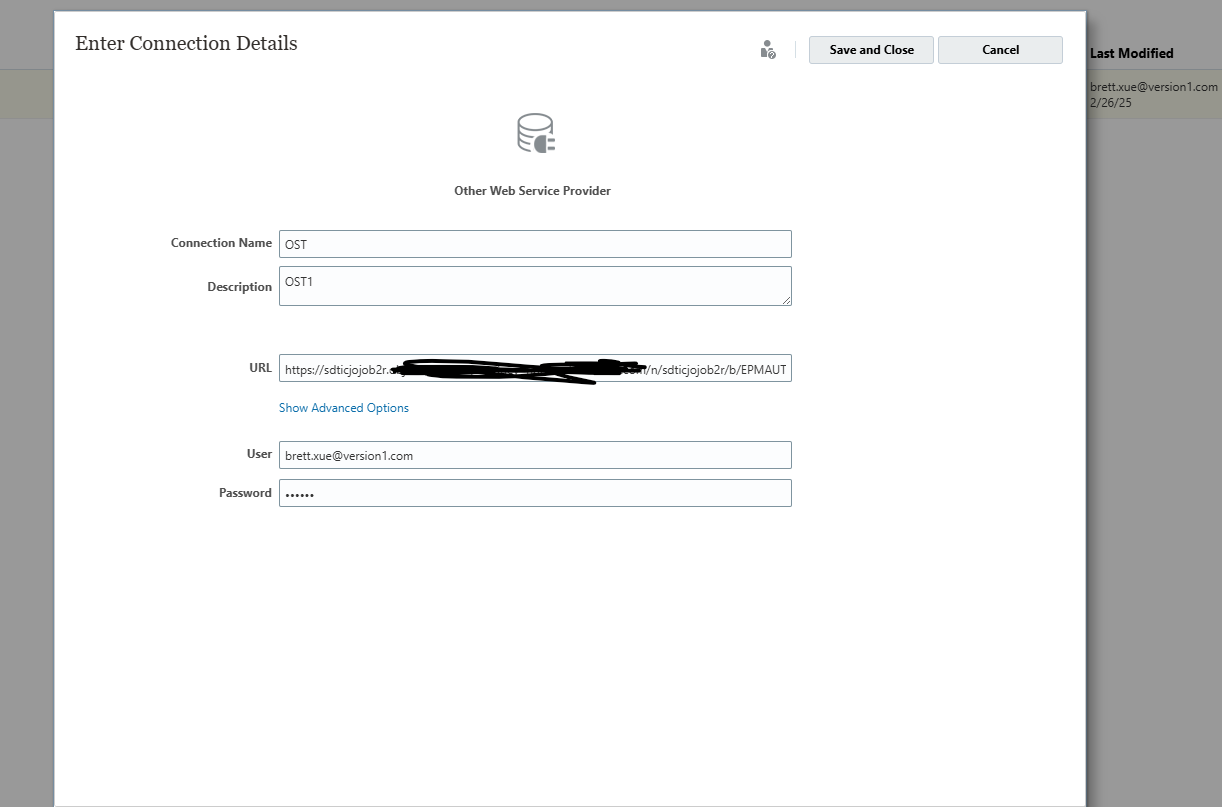Click the Description field resize grip handle
Image resolution: width=1222 pixels, height=807 pixels.
tap(786, 300)
